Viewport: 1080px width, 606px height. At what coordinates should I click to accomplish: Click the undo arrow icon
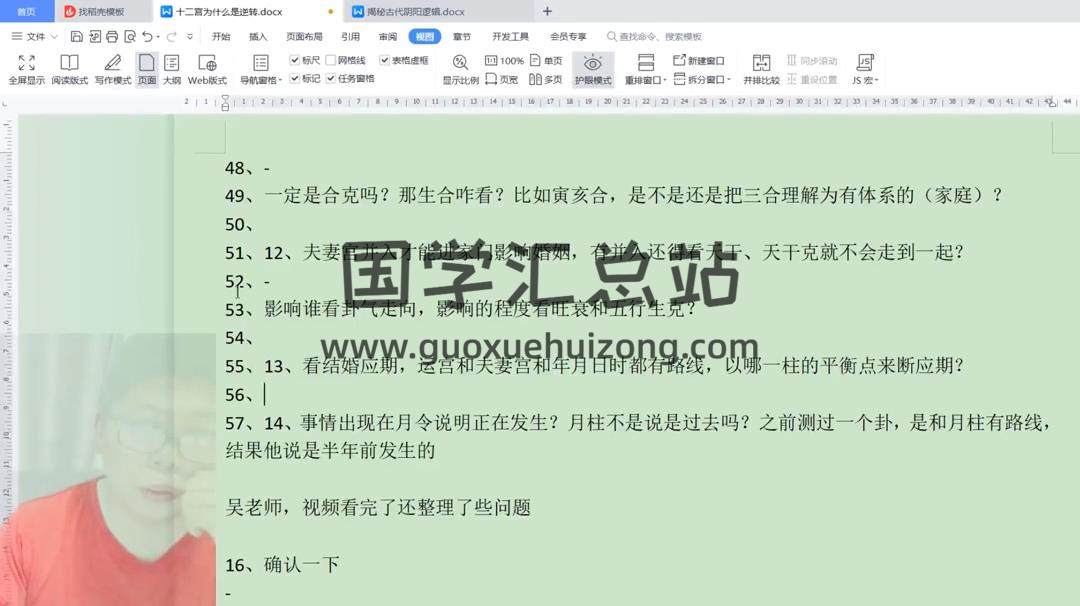click(147, 36)
